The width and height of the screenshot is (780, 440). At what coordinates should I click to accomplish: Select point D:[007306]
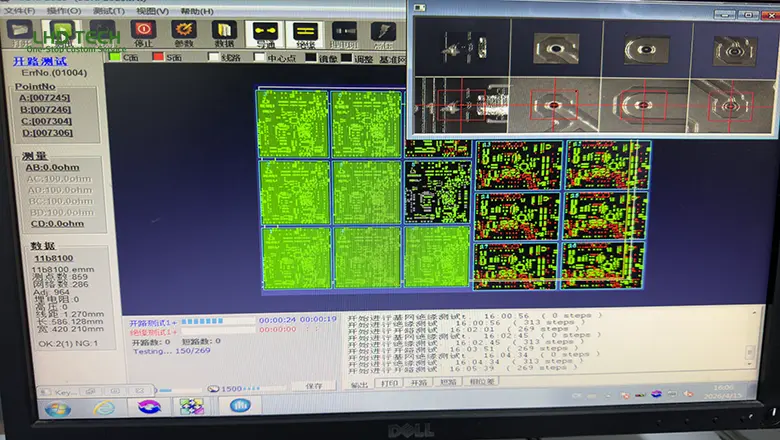[47, 133]
